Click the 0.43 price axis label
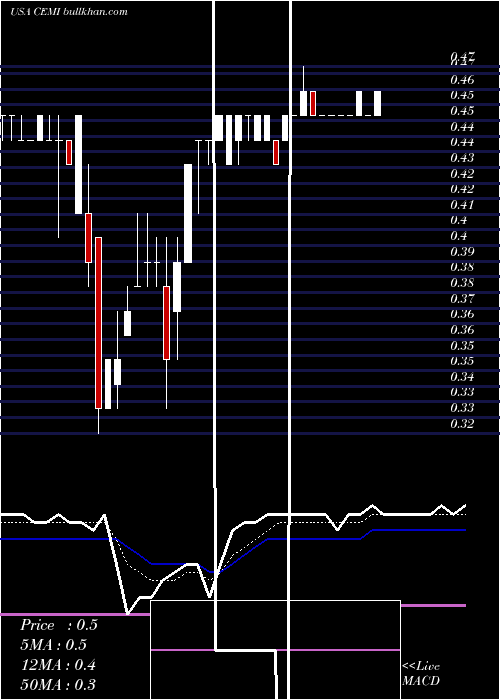 tap(462, 158)
